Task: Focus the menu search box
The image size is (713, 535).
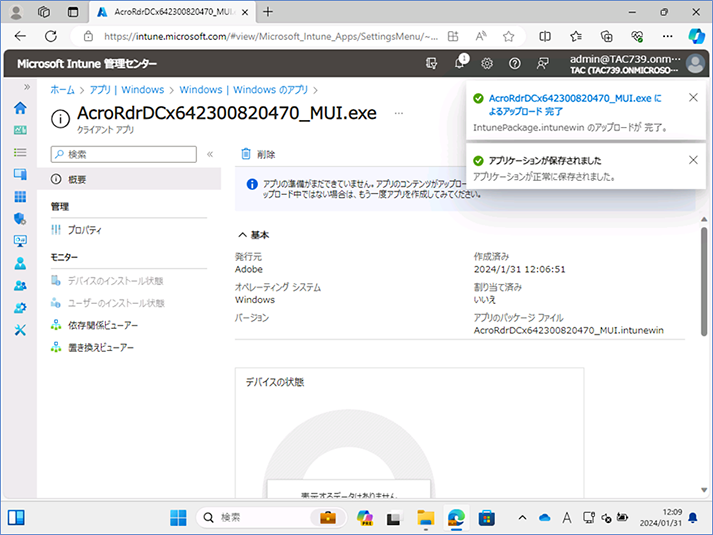Action: click(x=124, y=155)
